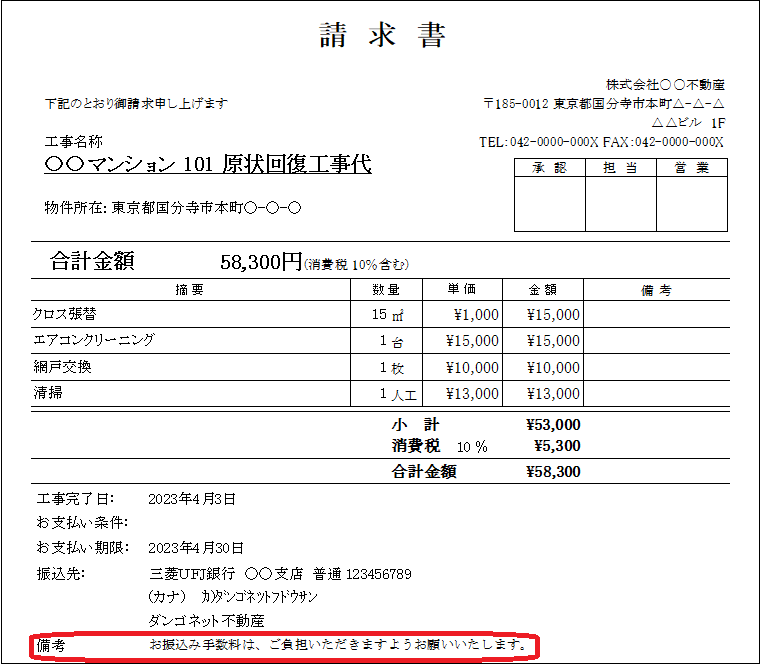Click the お支払い期限 date 2023年4月30日

[x=195, y=548]
